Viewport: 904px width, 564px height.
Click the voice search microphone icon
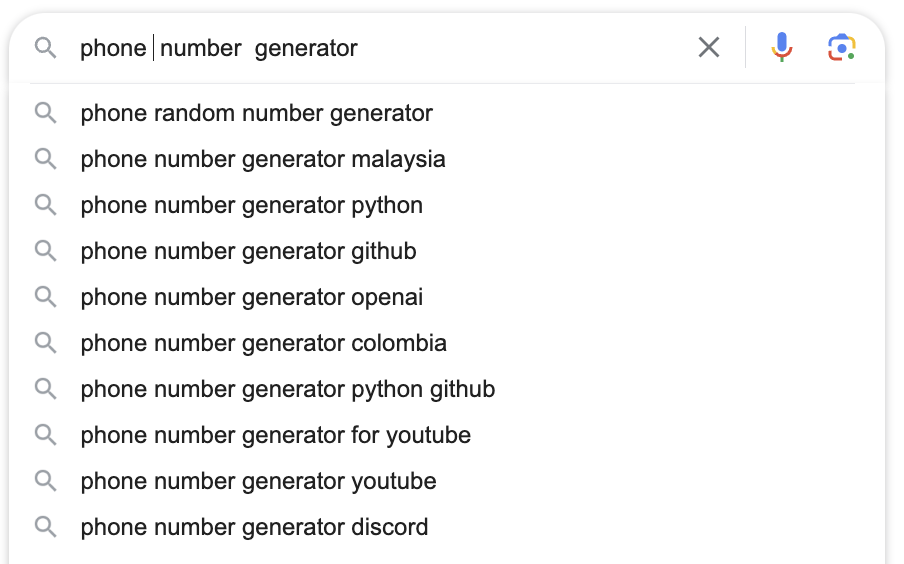click(782, 47)
